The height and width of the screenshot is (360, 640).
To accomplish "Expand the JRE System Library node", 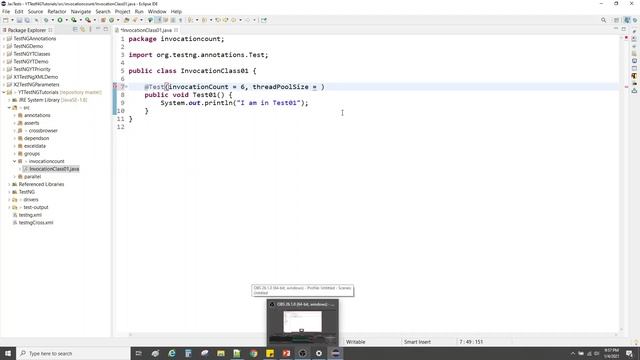I will [x=9, y=100].
